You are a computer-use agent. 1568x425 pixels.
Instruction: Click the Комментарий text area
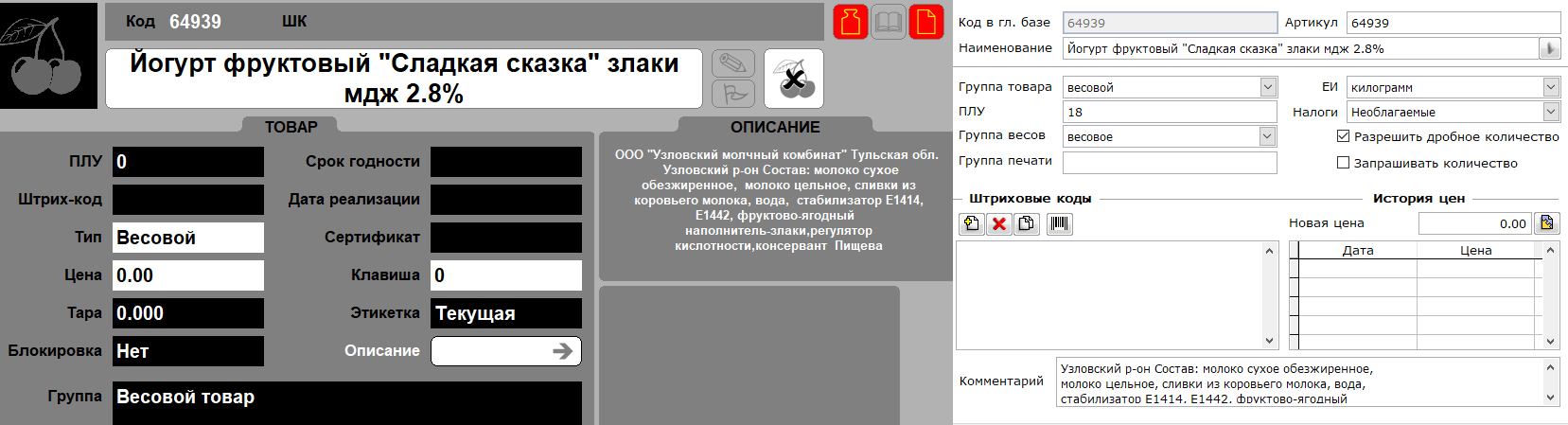[x=1301, y=382]
